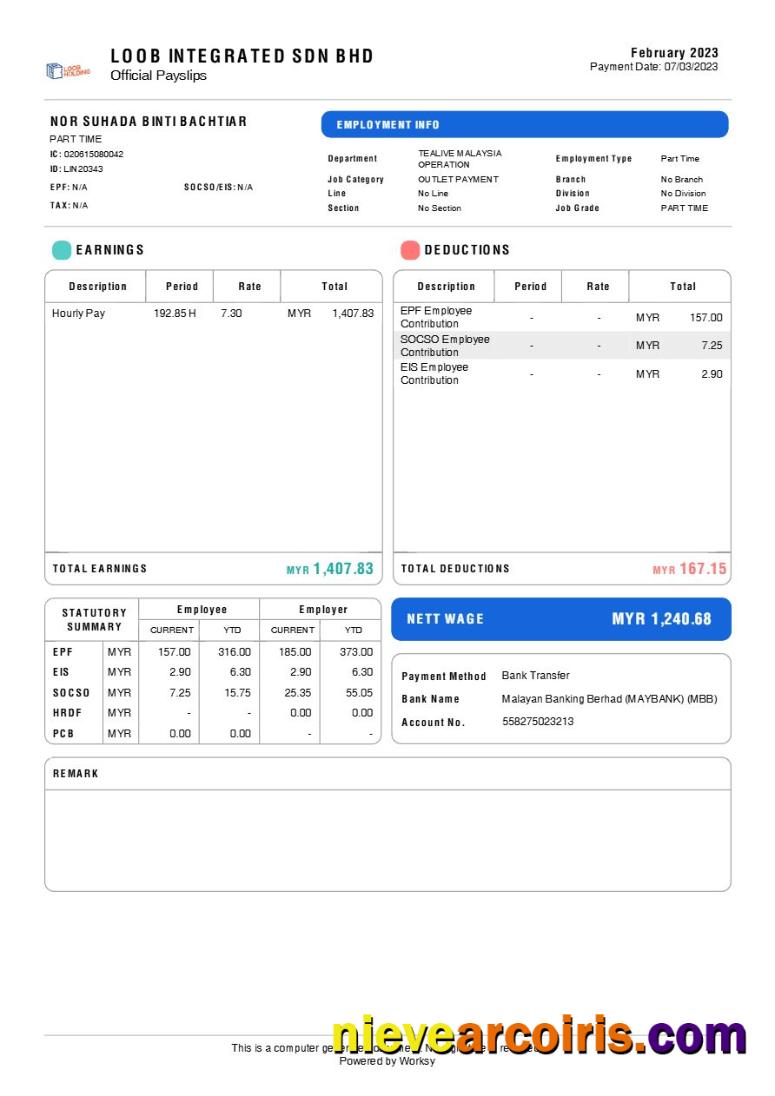Select the SOCSO Employee Contribution row
The image size is (775, 1096).
click(x=561, y=345)
